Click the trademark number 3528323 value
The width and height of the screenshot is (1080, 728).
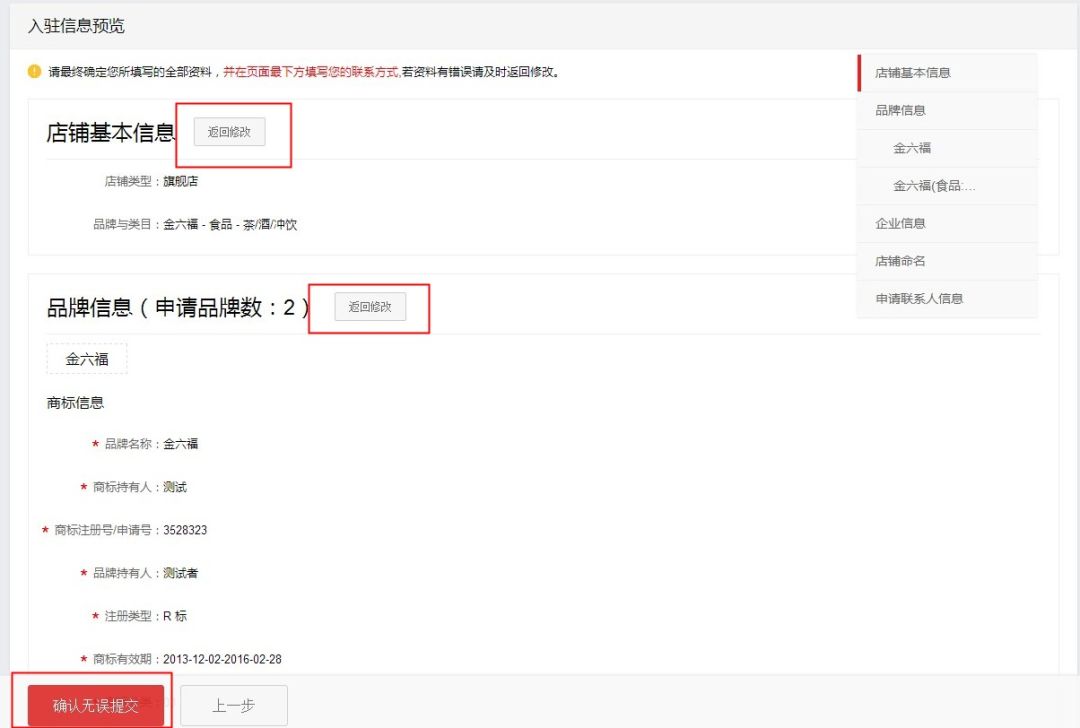(185, 530)
